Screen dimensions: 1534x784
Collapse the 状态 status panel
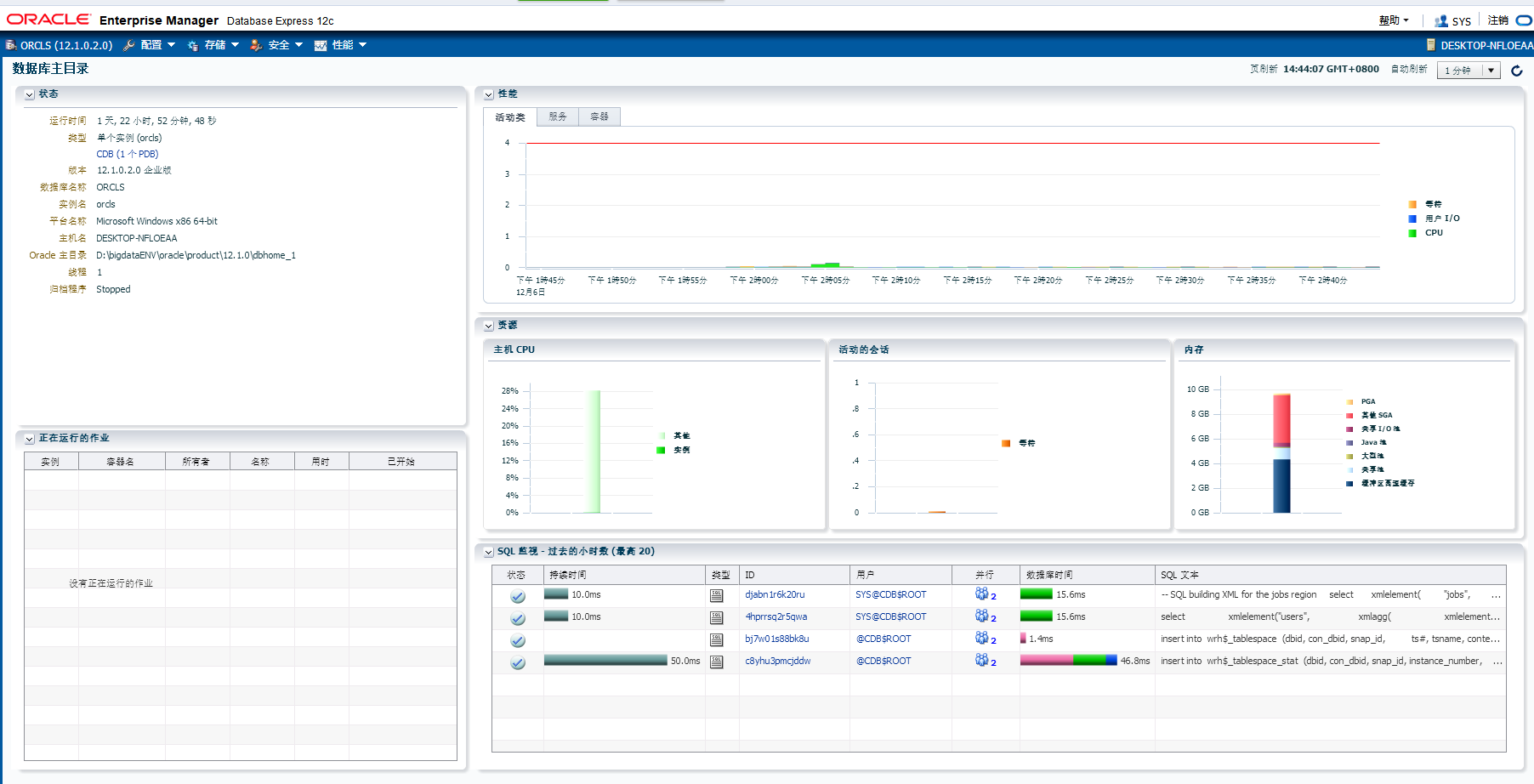(x=29, y=94)
